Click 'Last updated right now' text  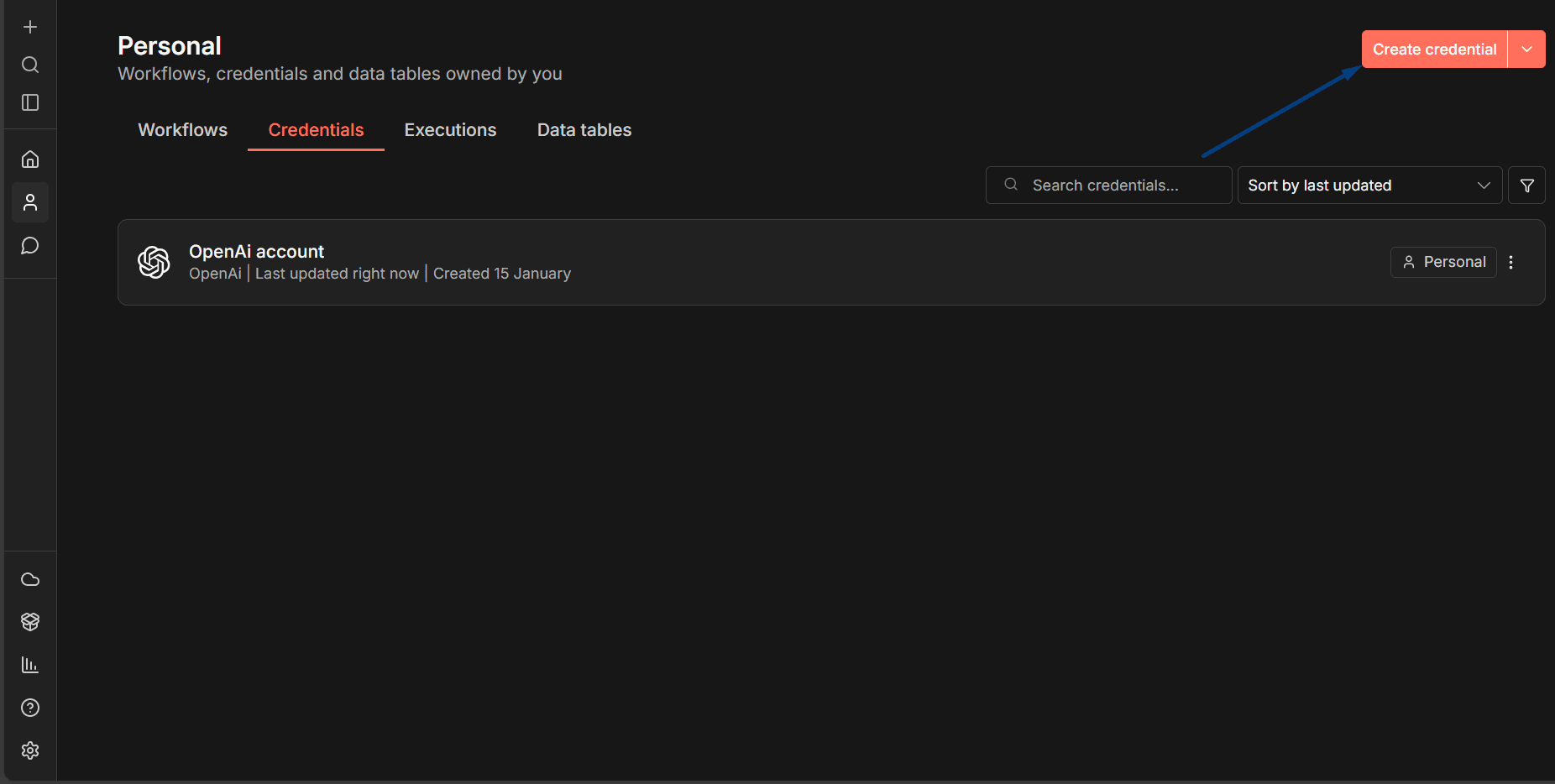click(x=337, y=274)
